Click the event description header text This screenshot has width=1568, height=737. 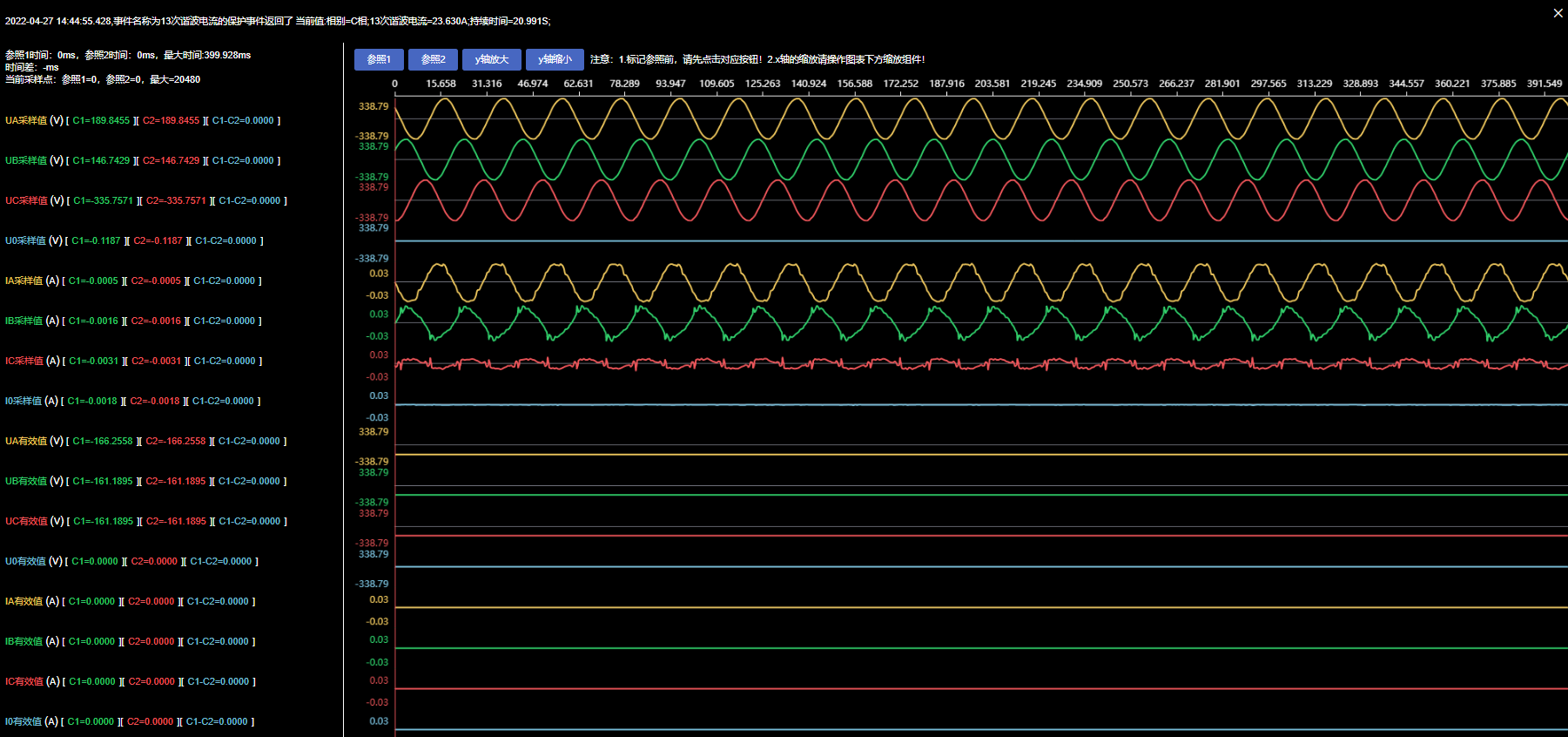coord(278,21)
